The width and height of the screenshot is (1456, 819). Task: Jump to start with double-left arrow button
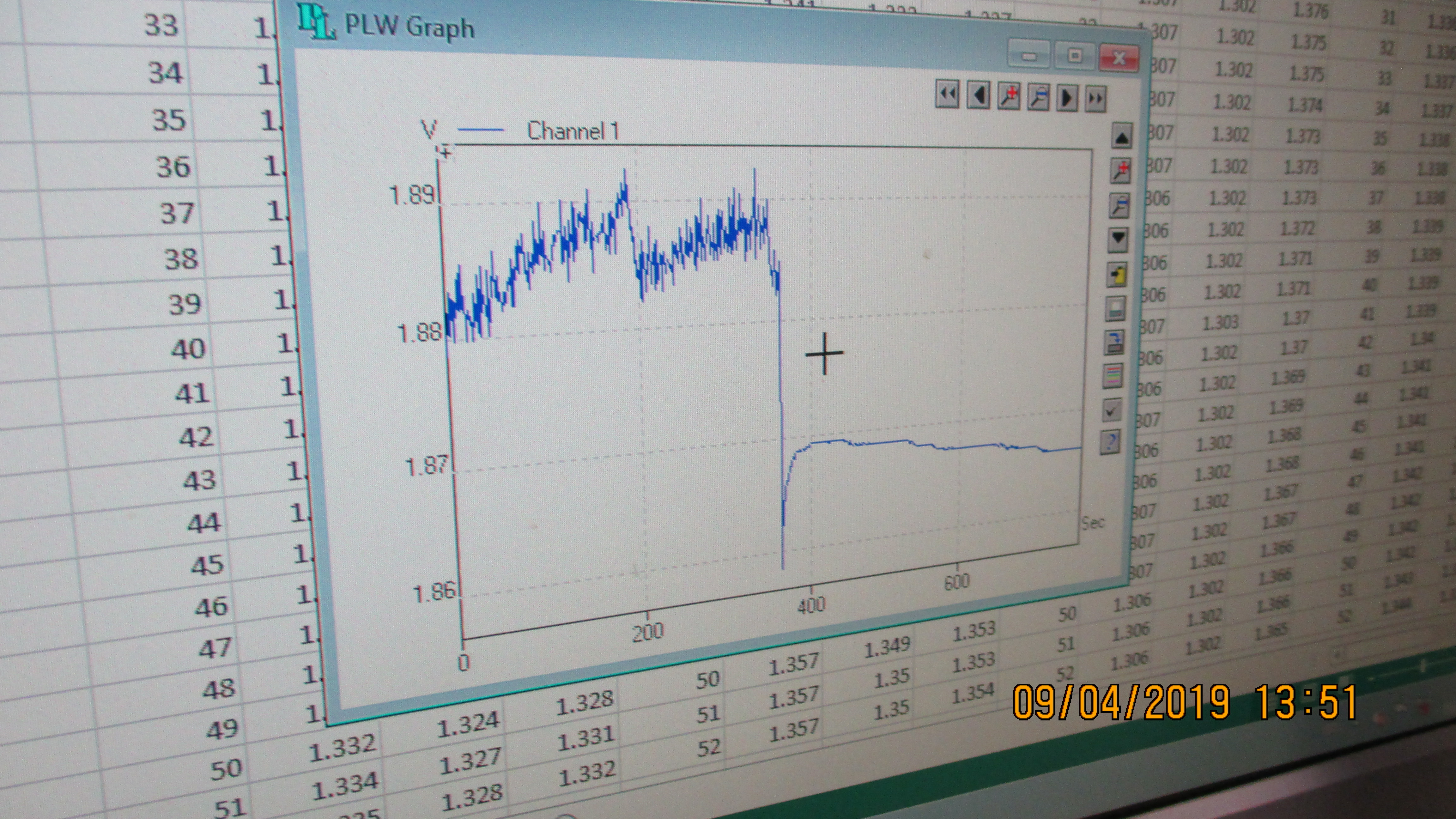pyautogui.click(x=947, y=94)
